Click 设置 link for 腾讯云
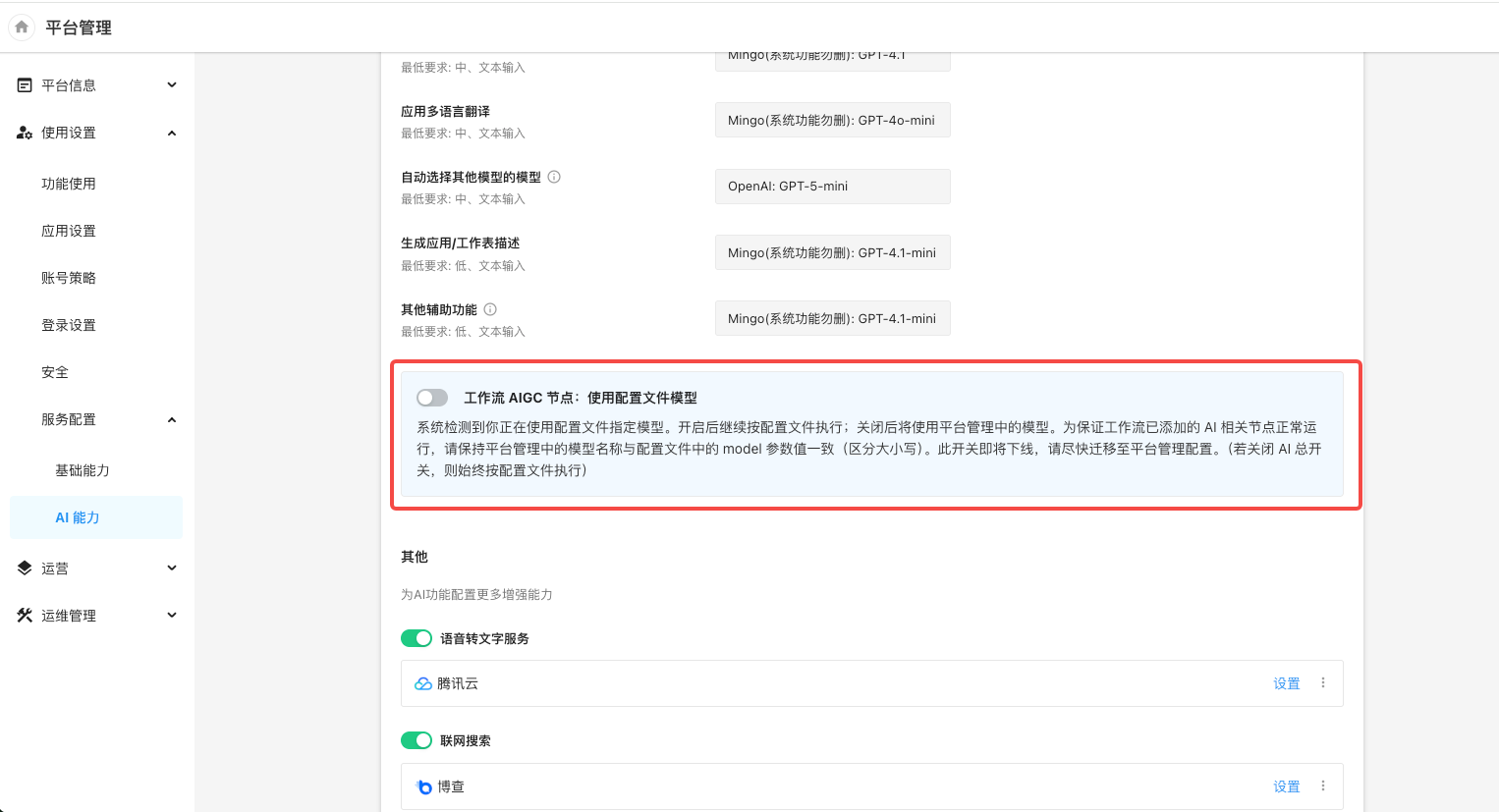The height and width of the screenshot is (812, 1499). tap(1286, 683)
